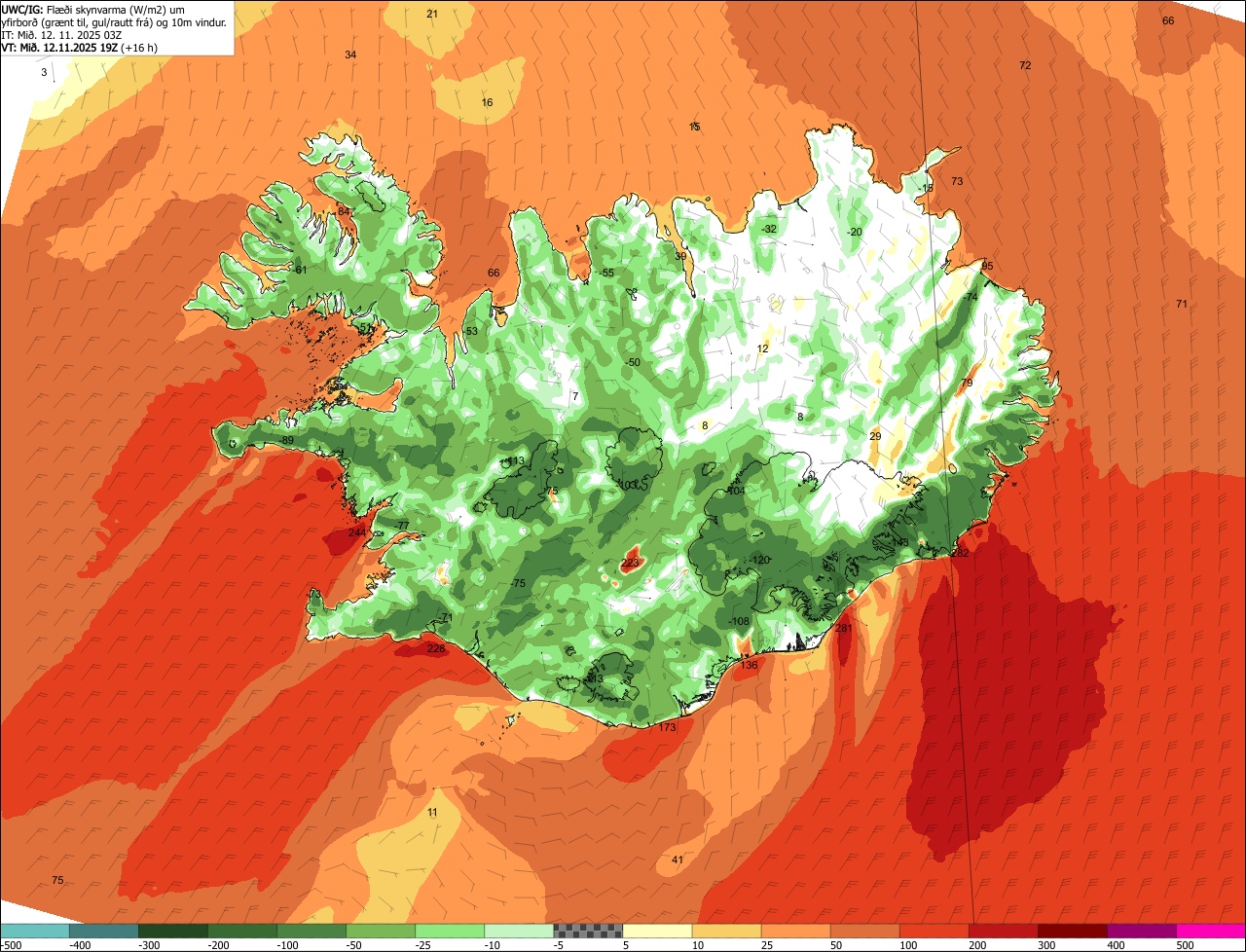
Task: Click the dark teal -400 to -300 legend swatch
Action: [x=104, y=931]
